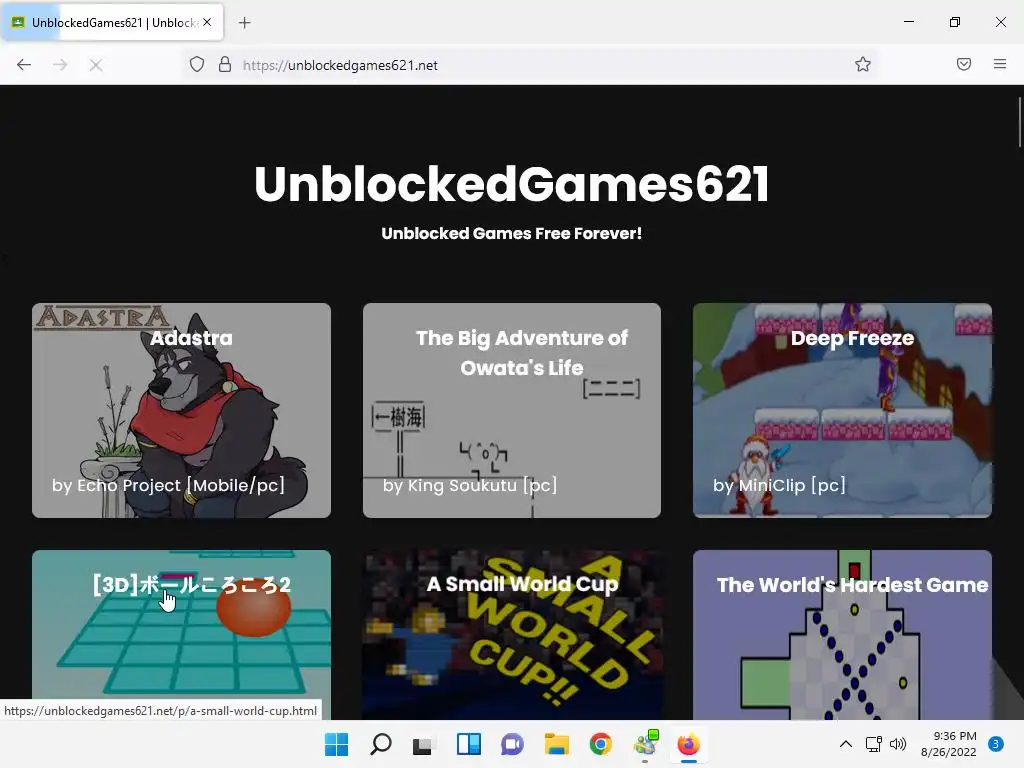Close the UnblockedGames621 tab

[207, 22]
